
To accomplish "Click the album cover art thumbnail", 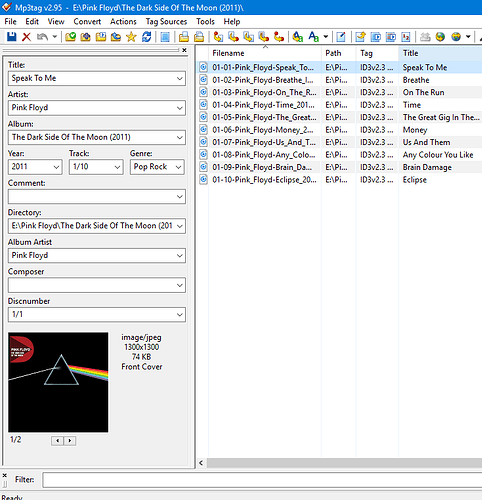I will [x=58, y=382].
